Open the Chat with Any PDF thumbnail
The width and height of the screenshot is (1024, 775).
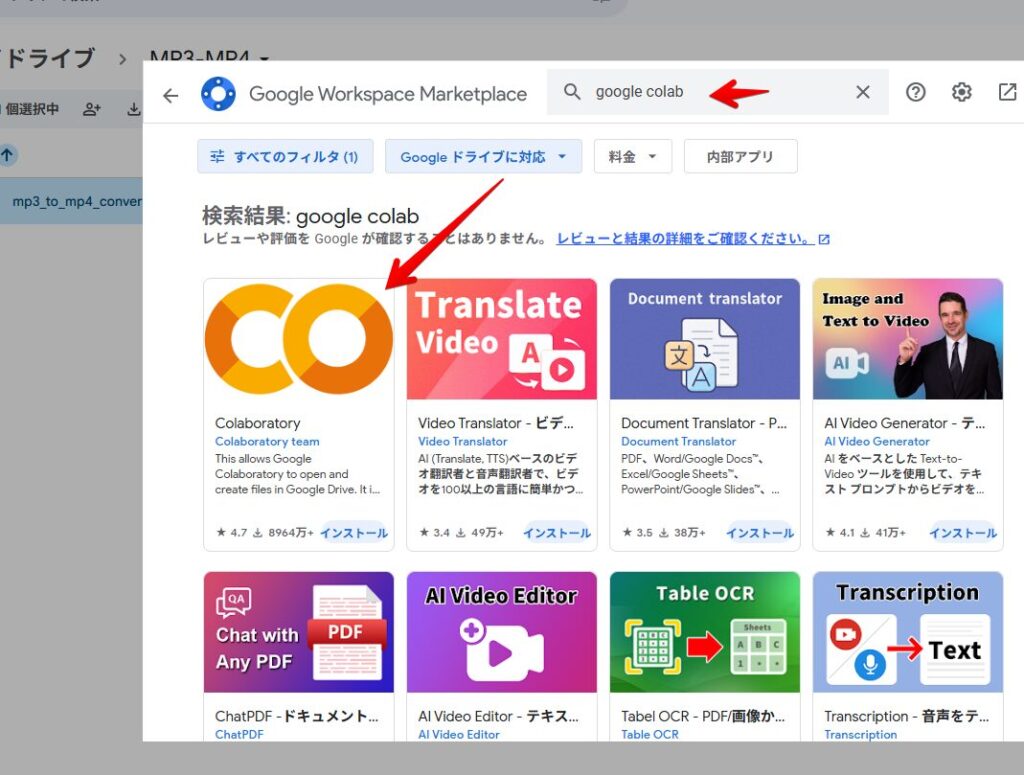[298, 632]
